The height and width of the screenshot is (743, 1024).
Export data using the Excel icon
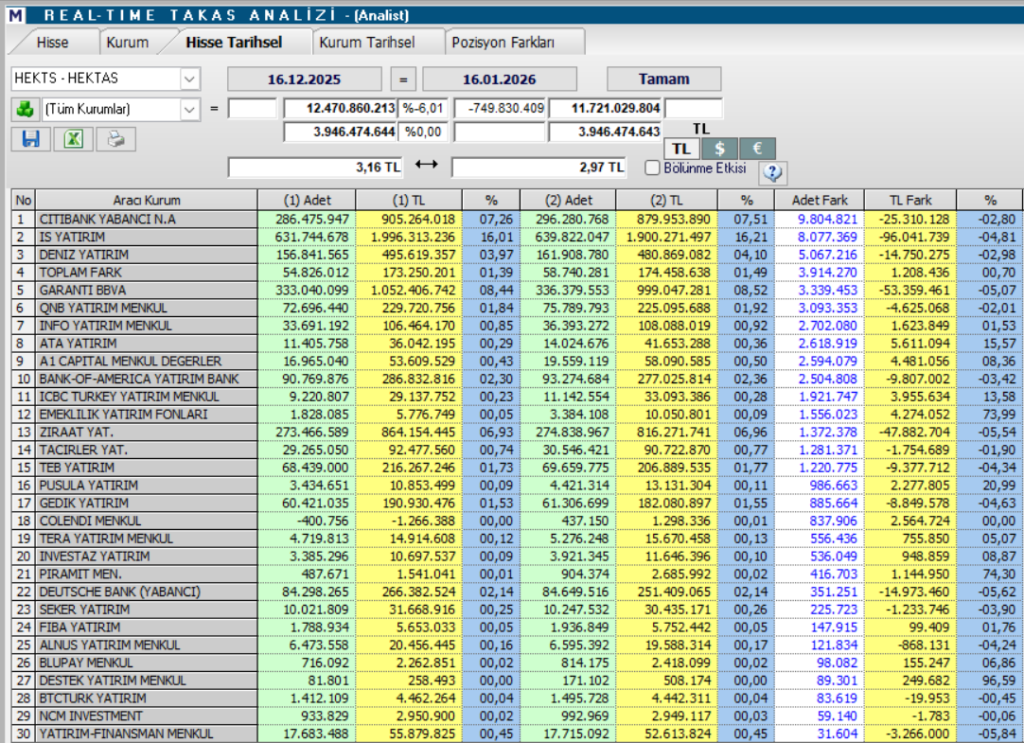coord(71,139)
